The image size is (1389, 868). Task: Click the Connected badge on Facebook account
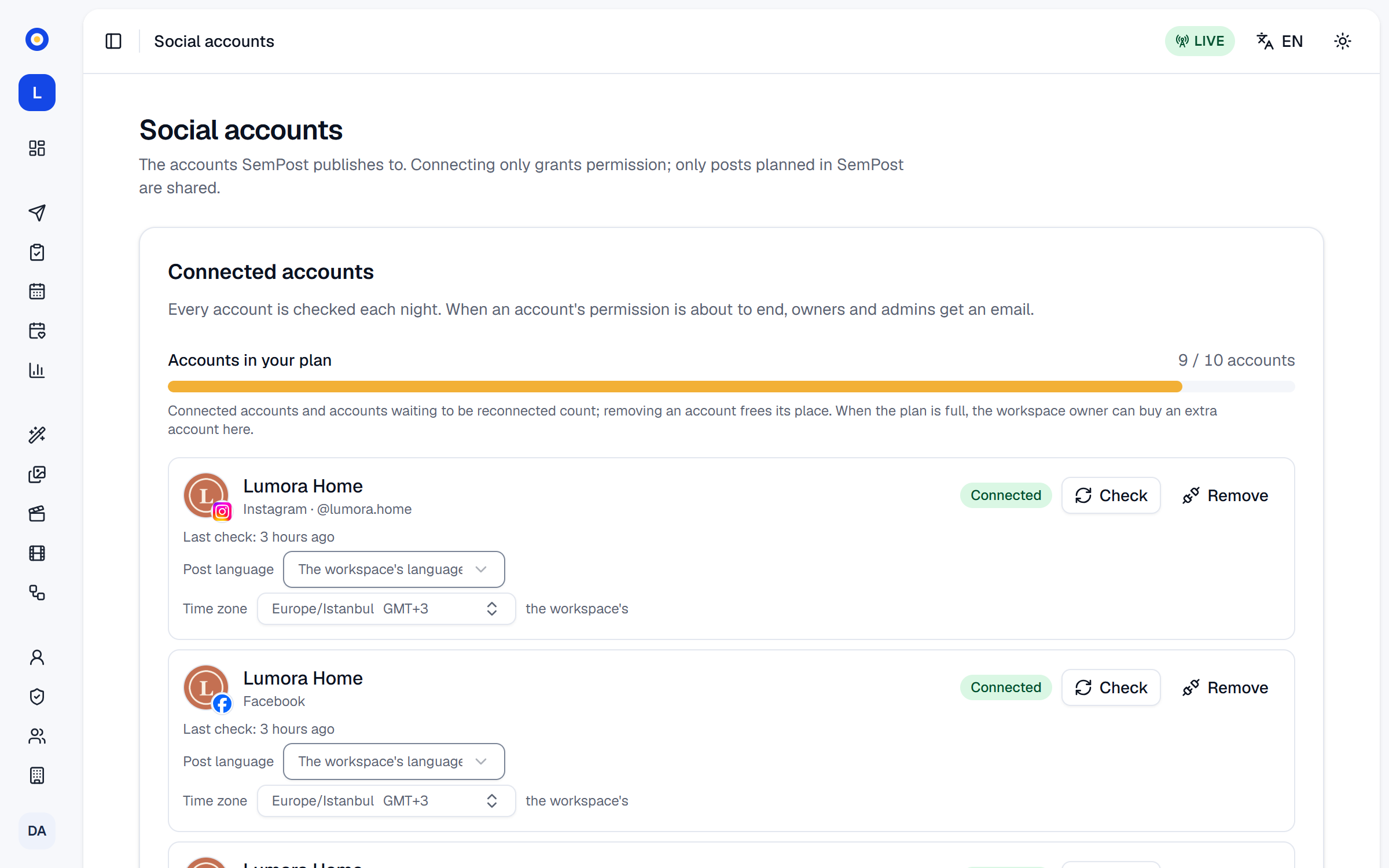pos(1006,687)
